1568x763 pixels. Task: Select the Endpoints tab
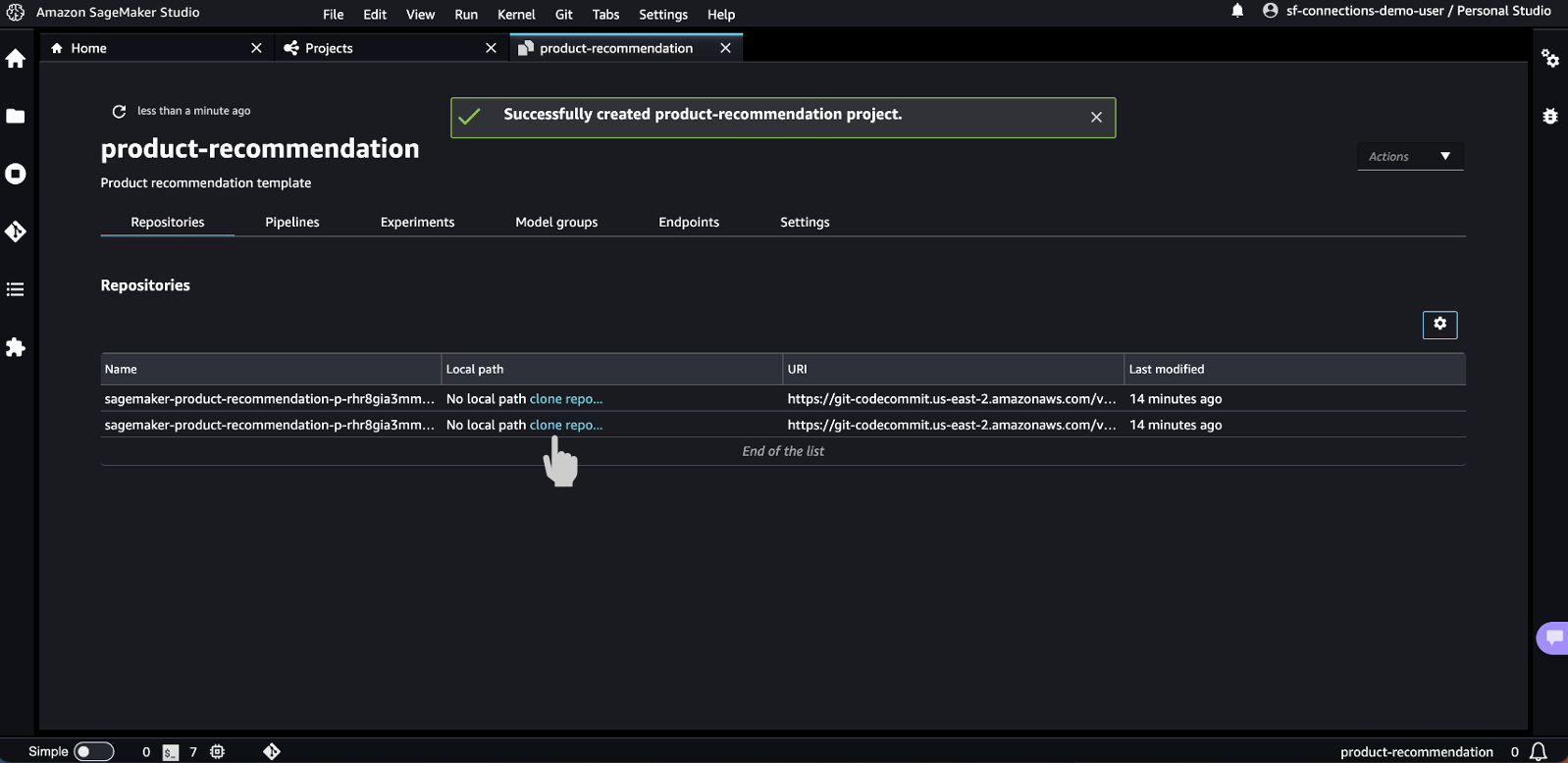click(x=689, y=223)
